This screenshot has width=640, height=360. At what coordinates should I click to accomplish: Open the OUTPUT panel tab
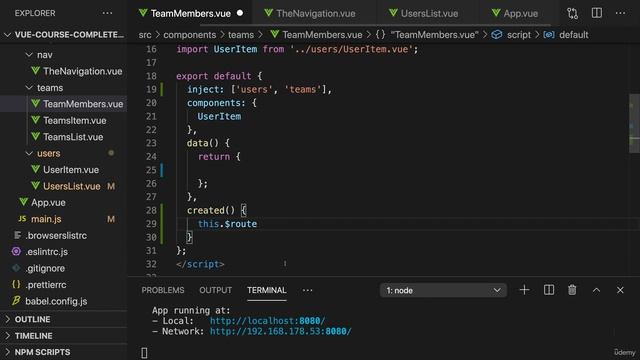[216, 290]
